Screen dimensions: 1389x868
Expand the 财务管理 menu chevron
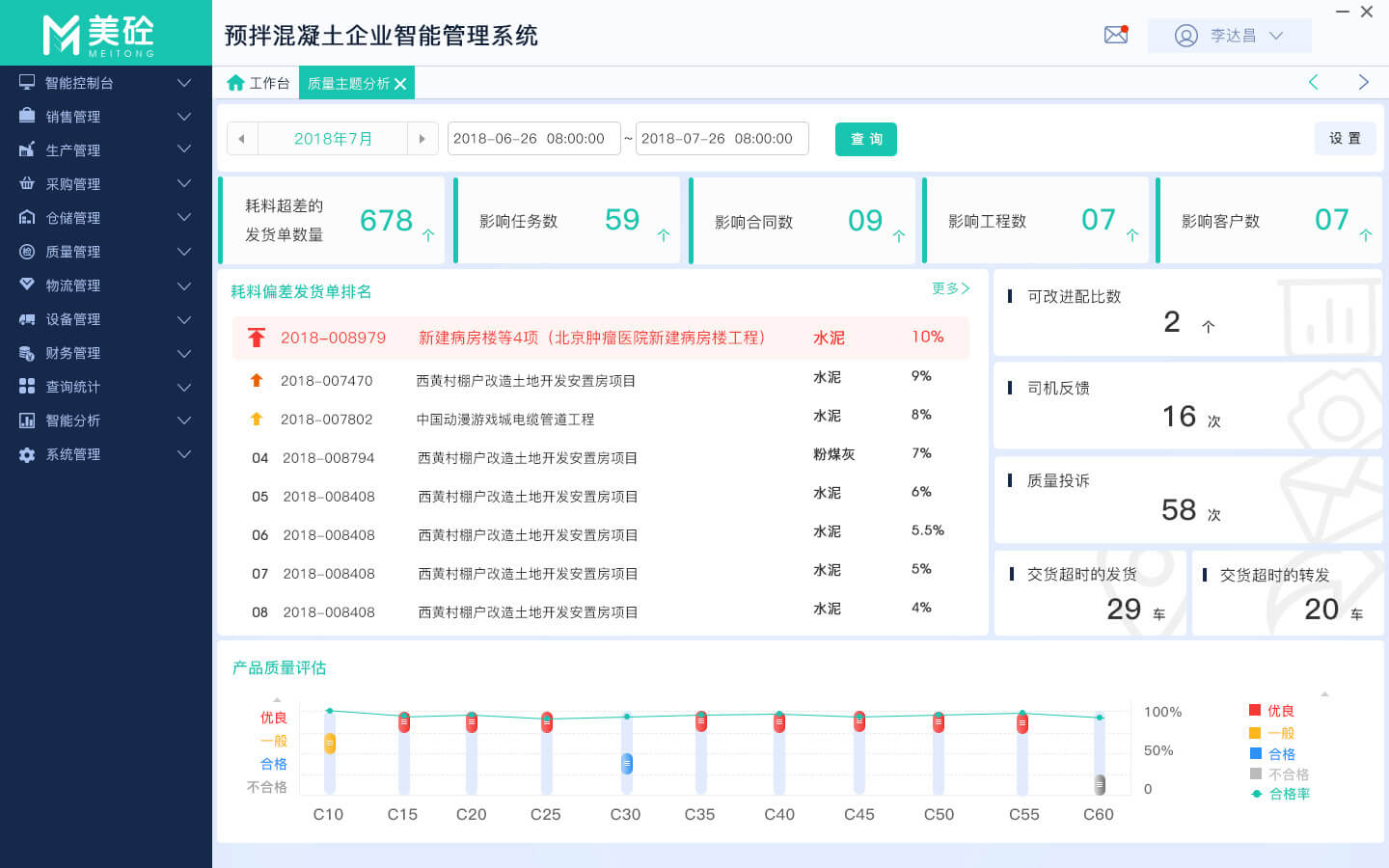point(184,353)
